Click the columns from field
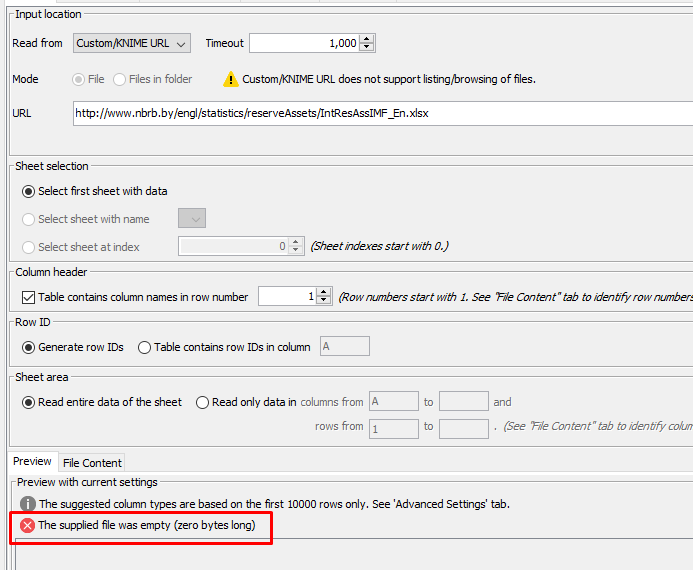693x570 pixels. tap(394, 401)
